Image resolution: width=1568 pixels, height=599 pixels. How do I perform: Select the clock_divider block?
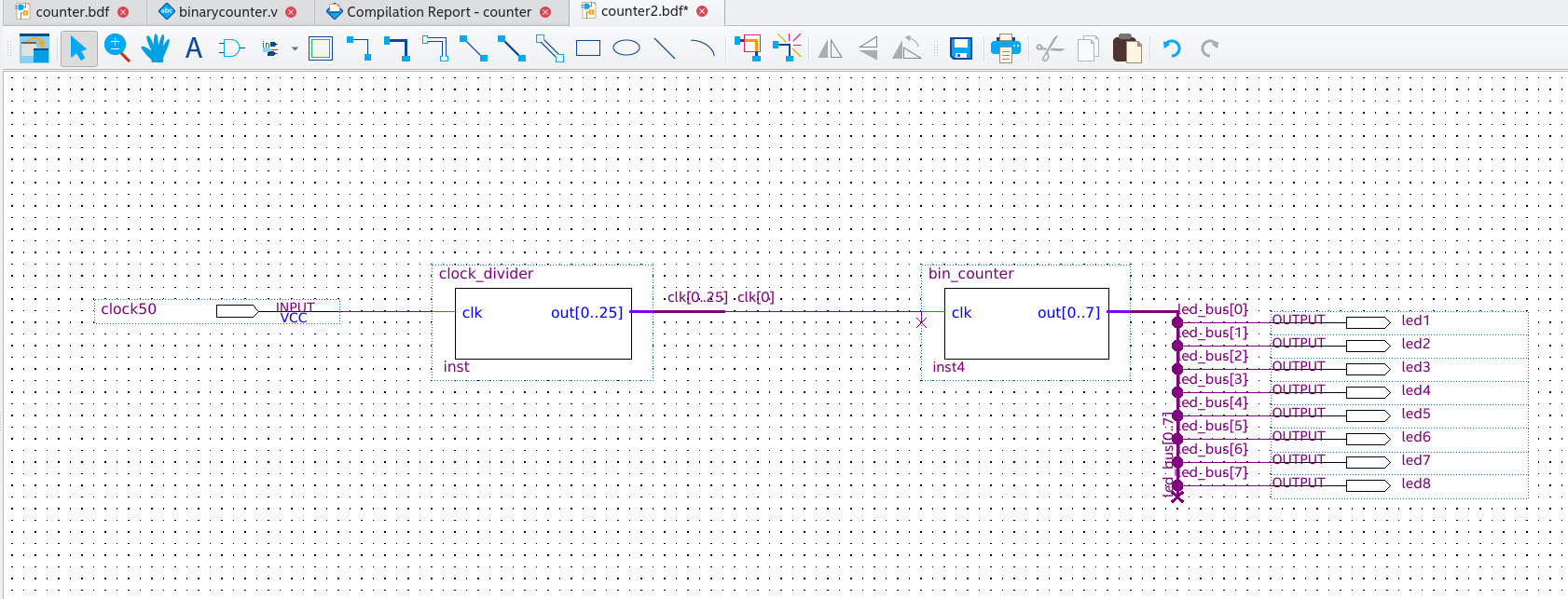coord(543,323)
